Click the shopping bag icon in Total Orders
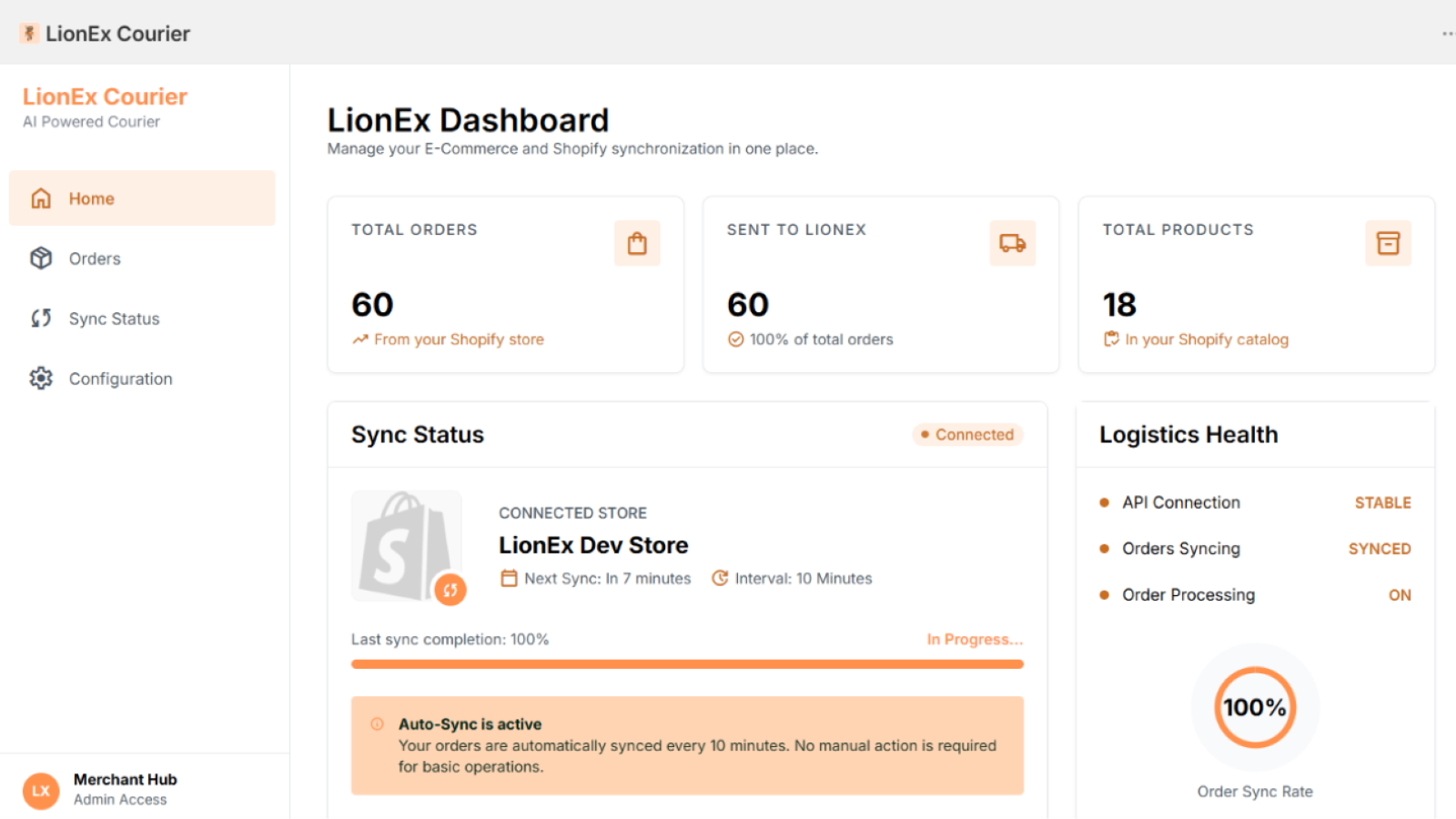1456x819 pixels. 637,243
